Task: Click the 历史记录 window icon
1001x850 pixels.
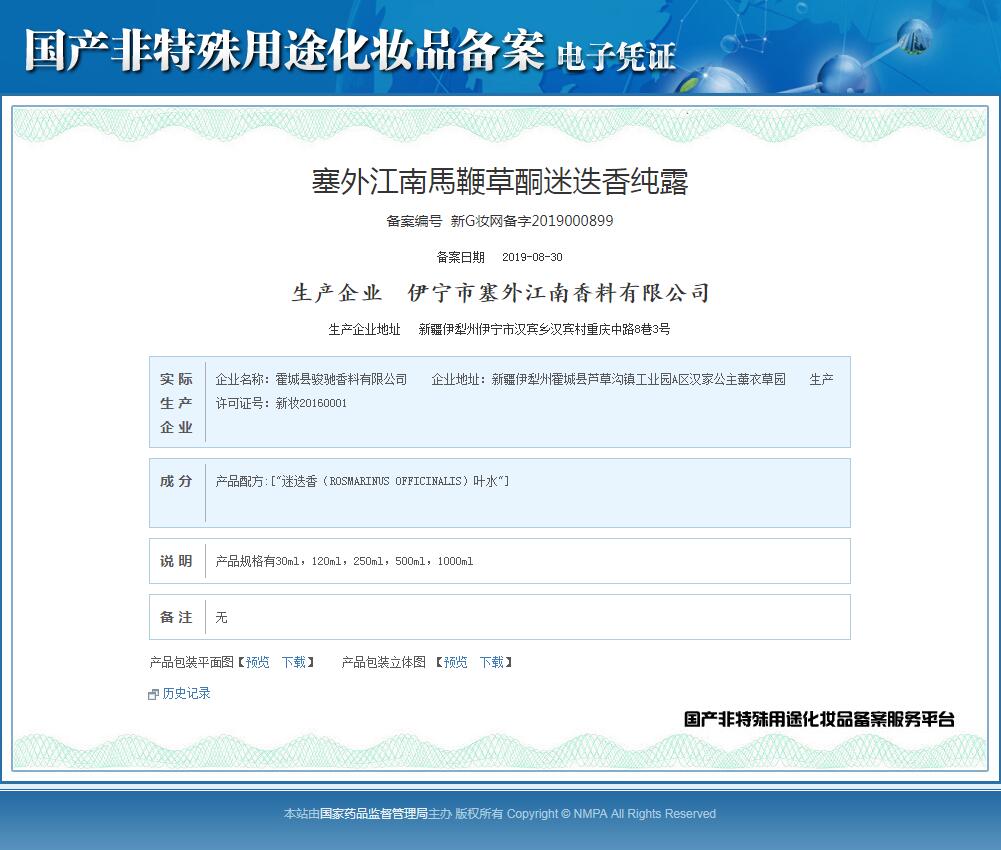Action: pos(153,694)
